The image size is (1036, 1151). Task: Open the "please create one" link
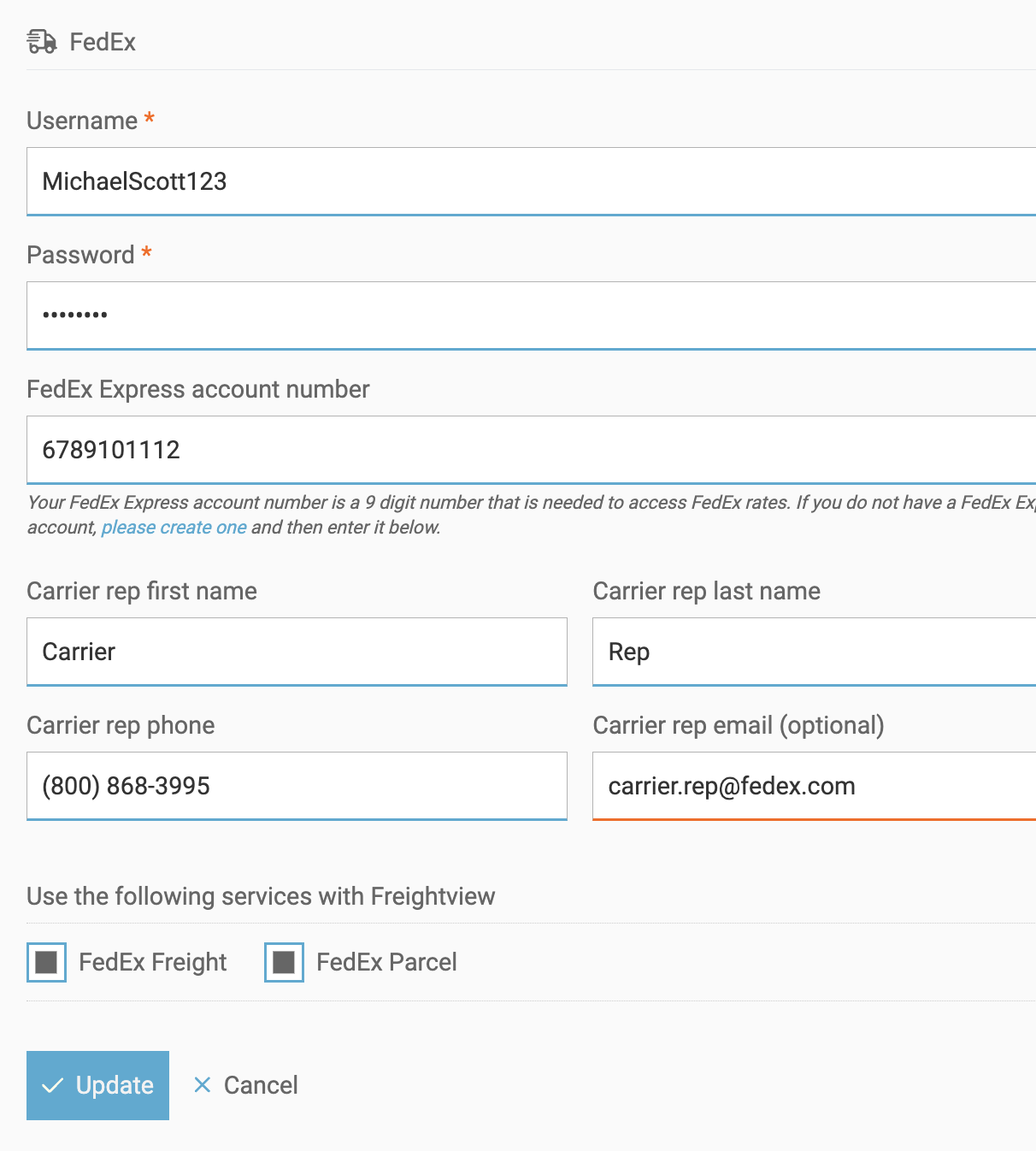(174, 528)
